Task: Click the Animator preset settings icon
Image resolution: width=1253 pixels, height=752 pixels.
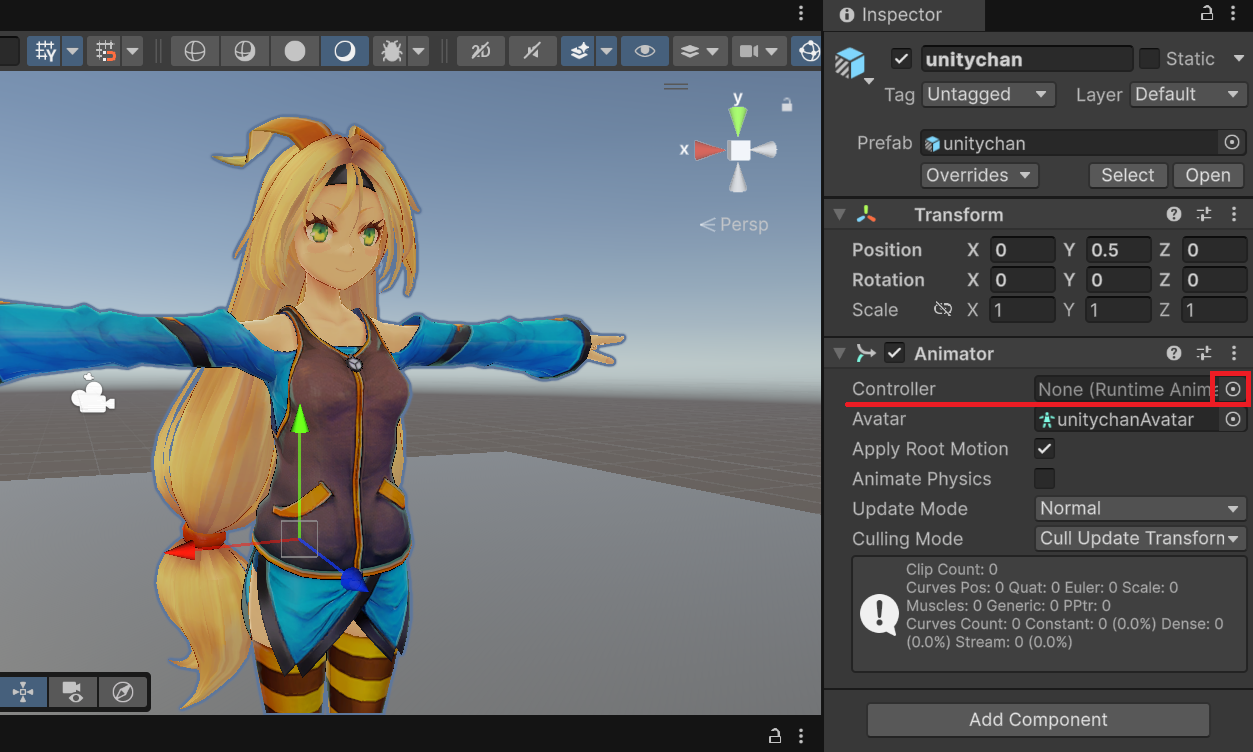Action: [x=1204, y=354]
